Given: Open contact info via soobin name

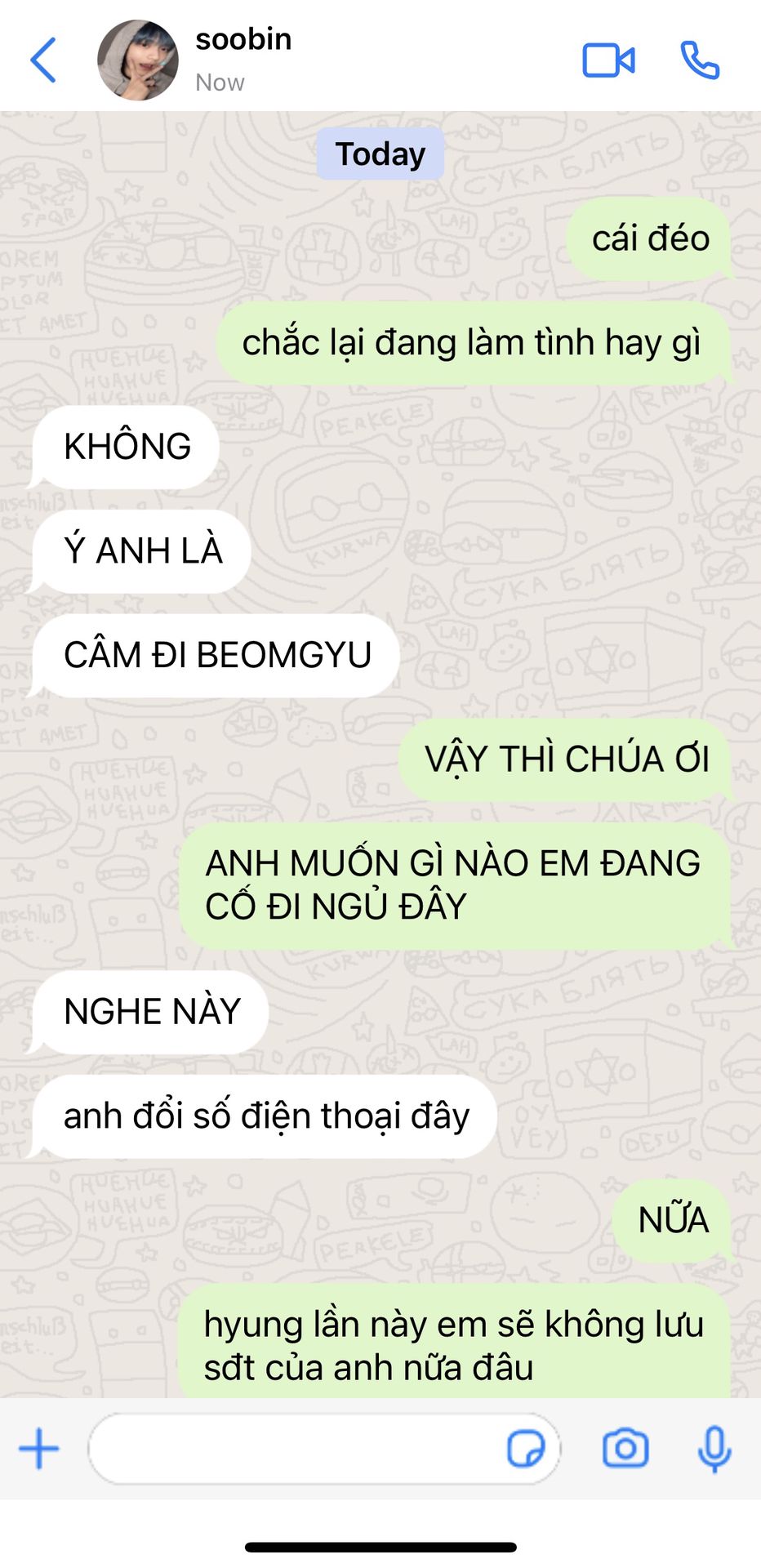Looking at the screenshot, I should click(243, 39).
